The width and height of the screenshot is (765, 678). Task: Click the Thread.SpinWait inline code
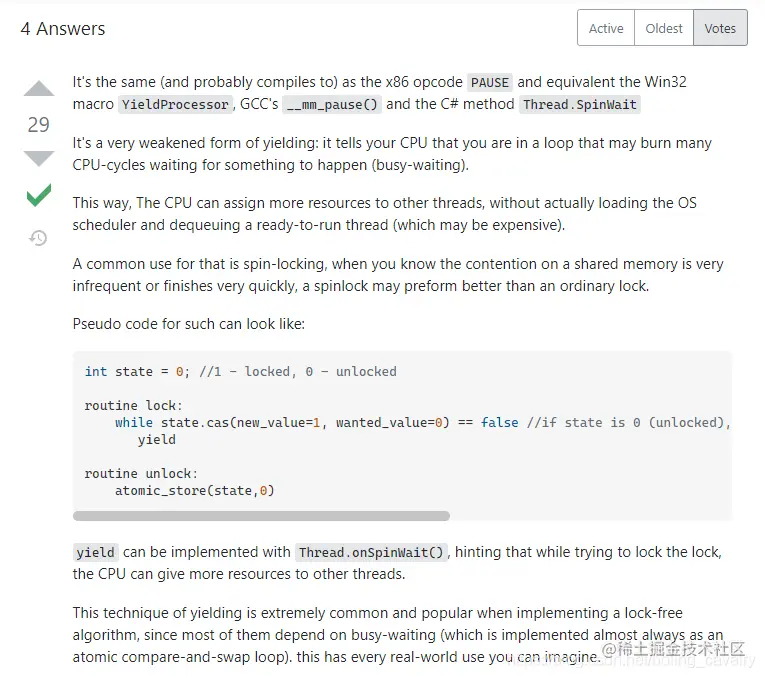coord(580,105)
